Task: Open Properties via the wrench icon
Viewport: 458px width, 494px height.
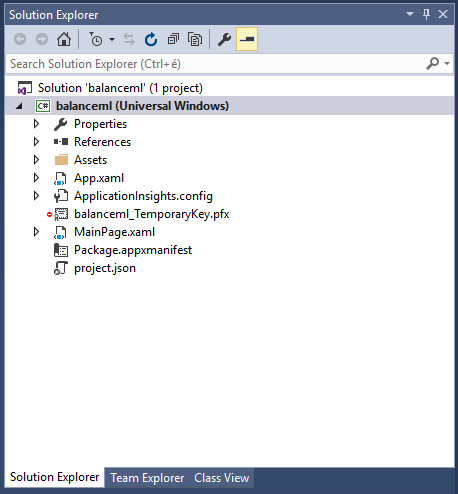Action: [x=224, y=39]
